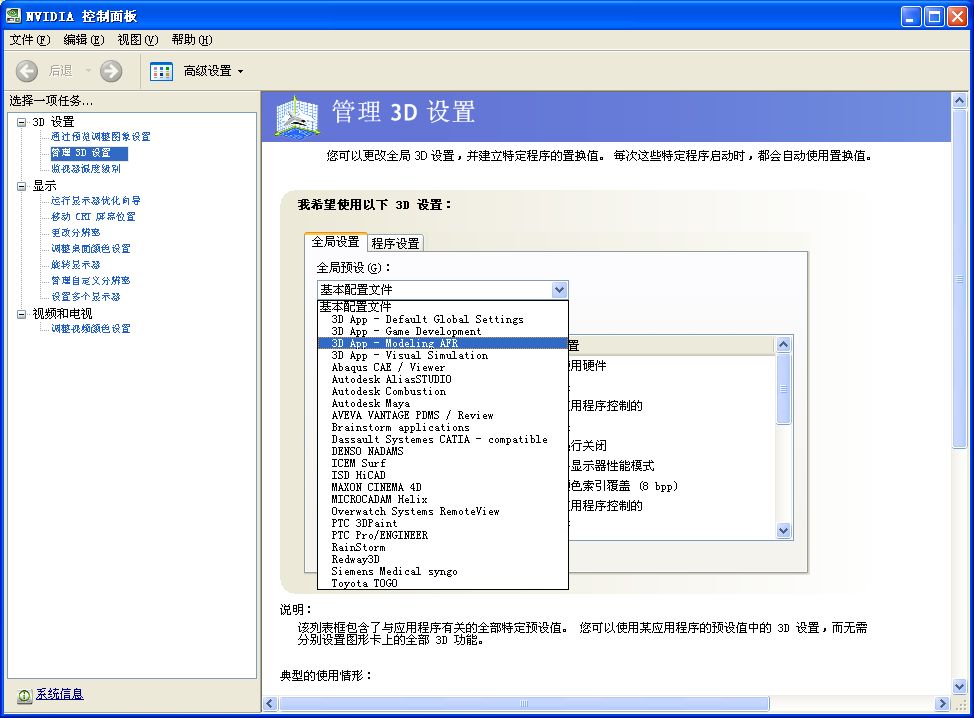This screenshot has width=974, height=718.
Task: Choose RainStorm preset
Action: coord(443,547)
